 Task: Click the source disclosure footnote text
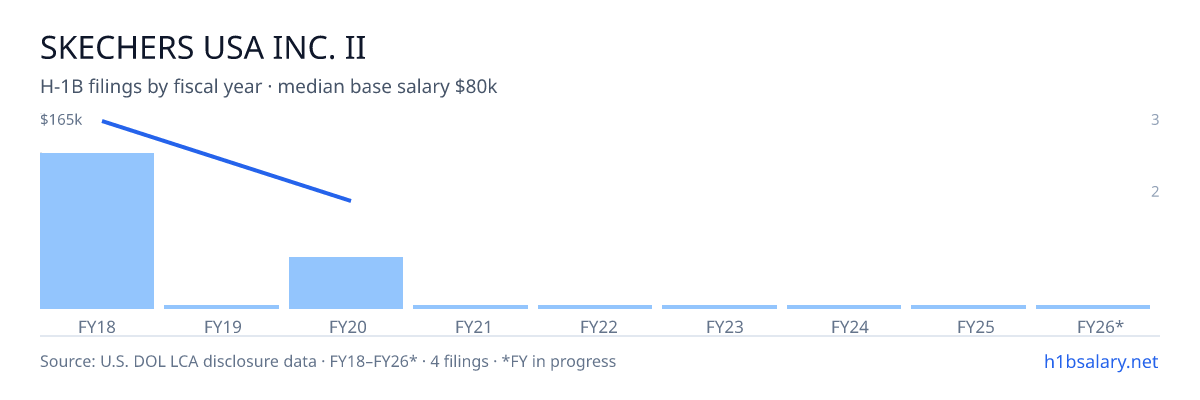pos(328,361)
